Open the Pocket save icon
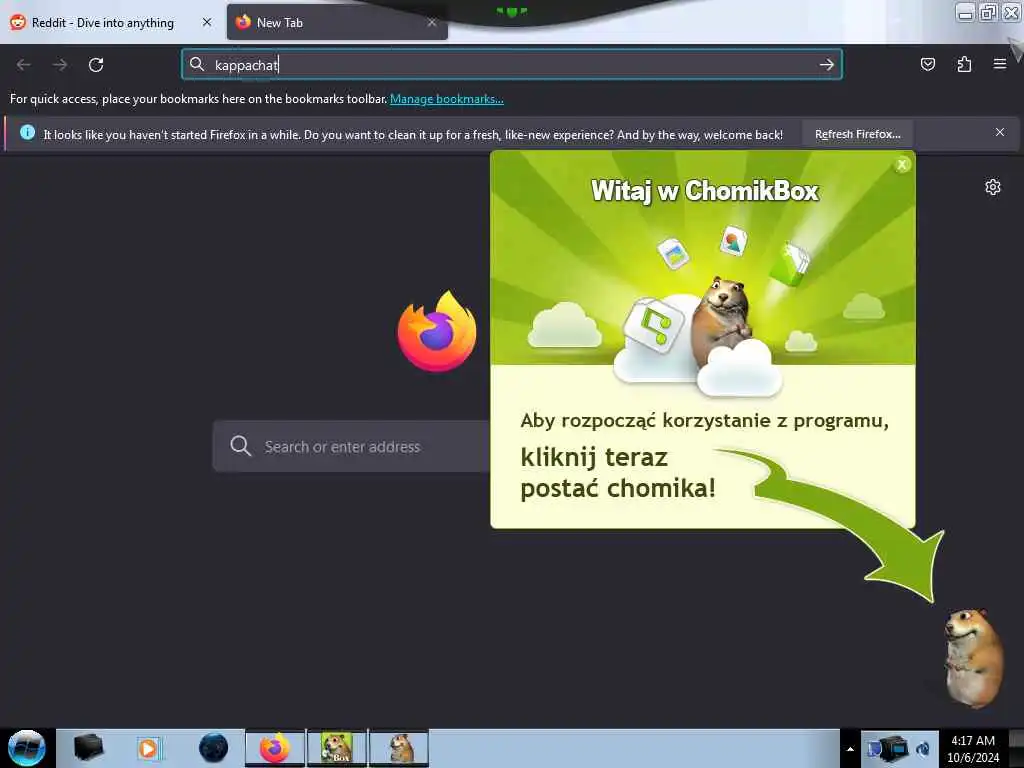This screenshot has width=1024, height=768. 927,64
